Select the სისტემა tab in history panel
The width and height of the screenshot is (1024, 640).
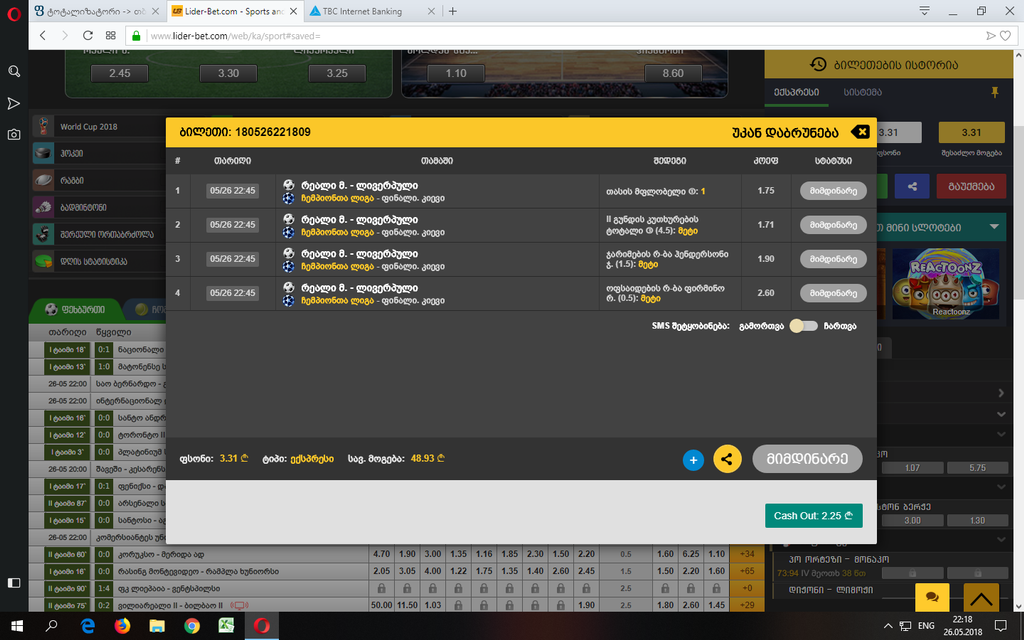863,92
